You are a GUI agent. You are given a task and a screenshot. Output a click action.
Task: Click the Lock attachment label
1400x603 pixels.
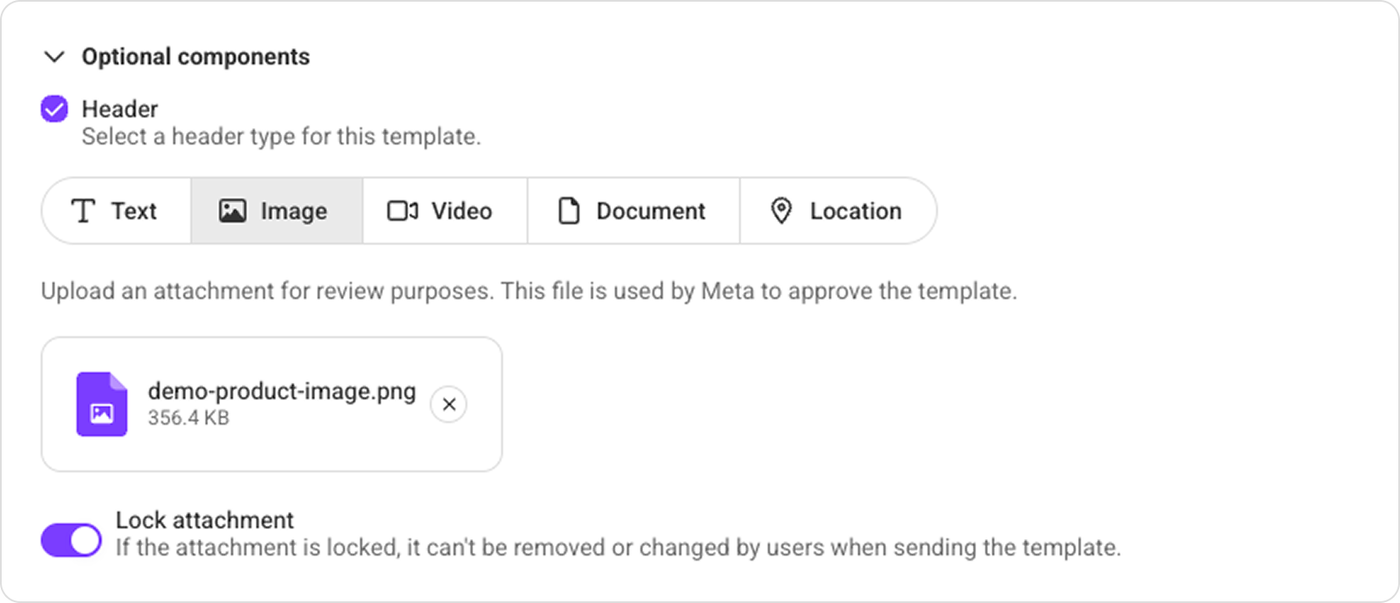(x=205, y=520)
